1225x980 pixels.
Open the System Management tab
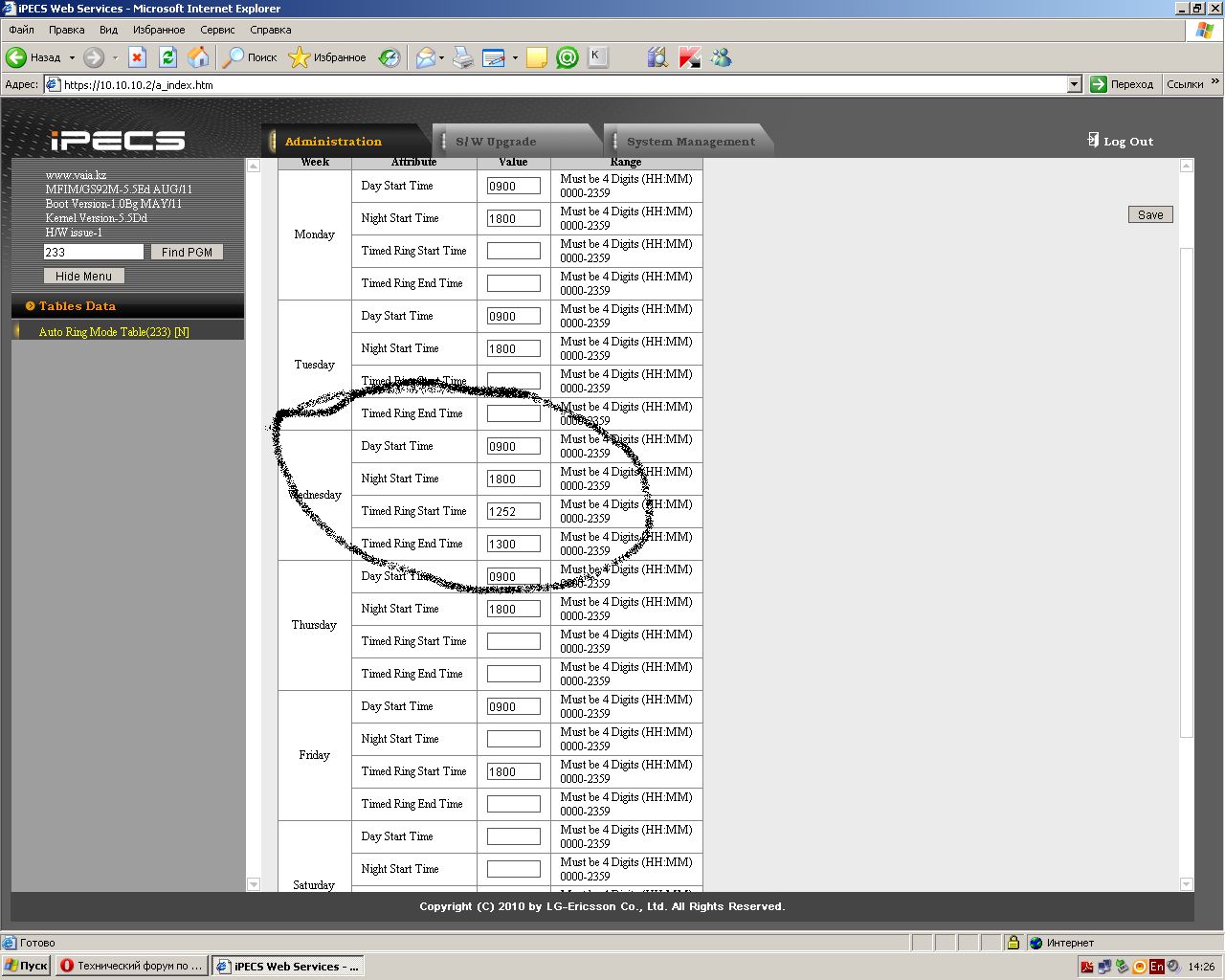[x=690, y=142]
